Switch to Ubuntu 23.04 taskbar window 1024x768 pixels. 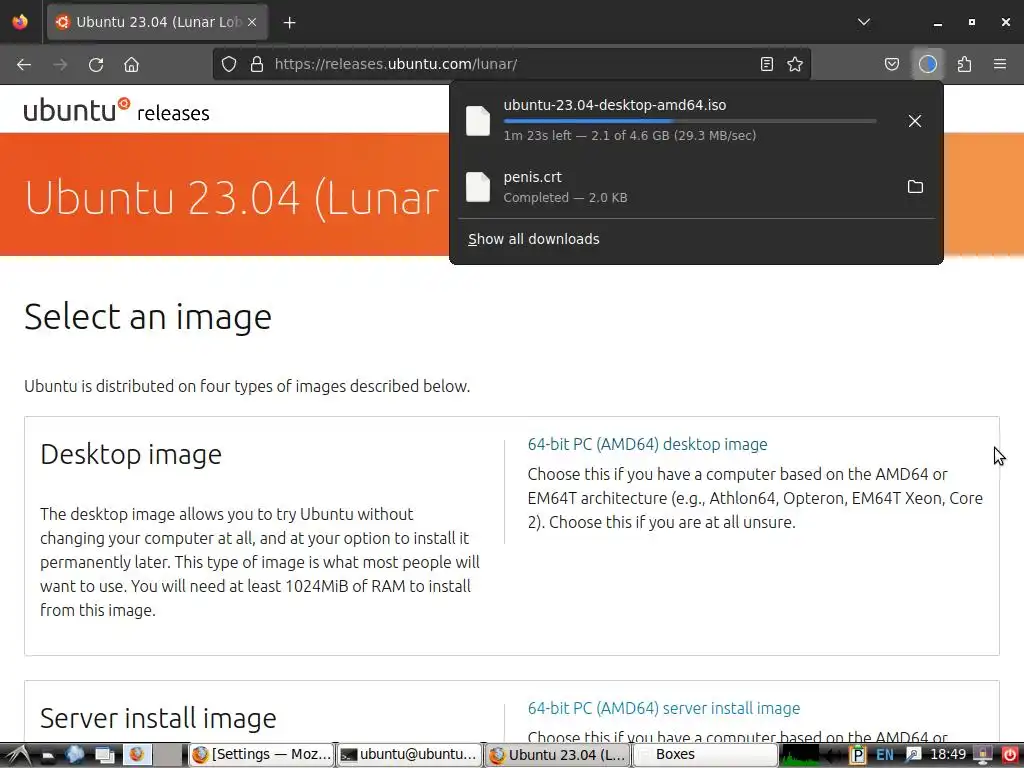click(x=558, y=754)
